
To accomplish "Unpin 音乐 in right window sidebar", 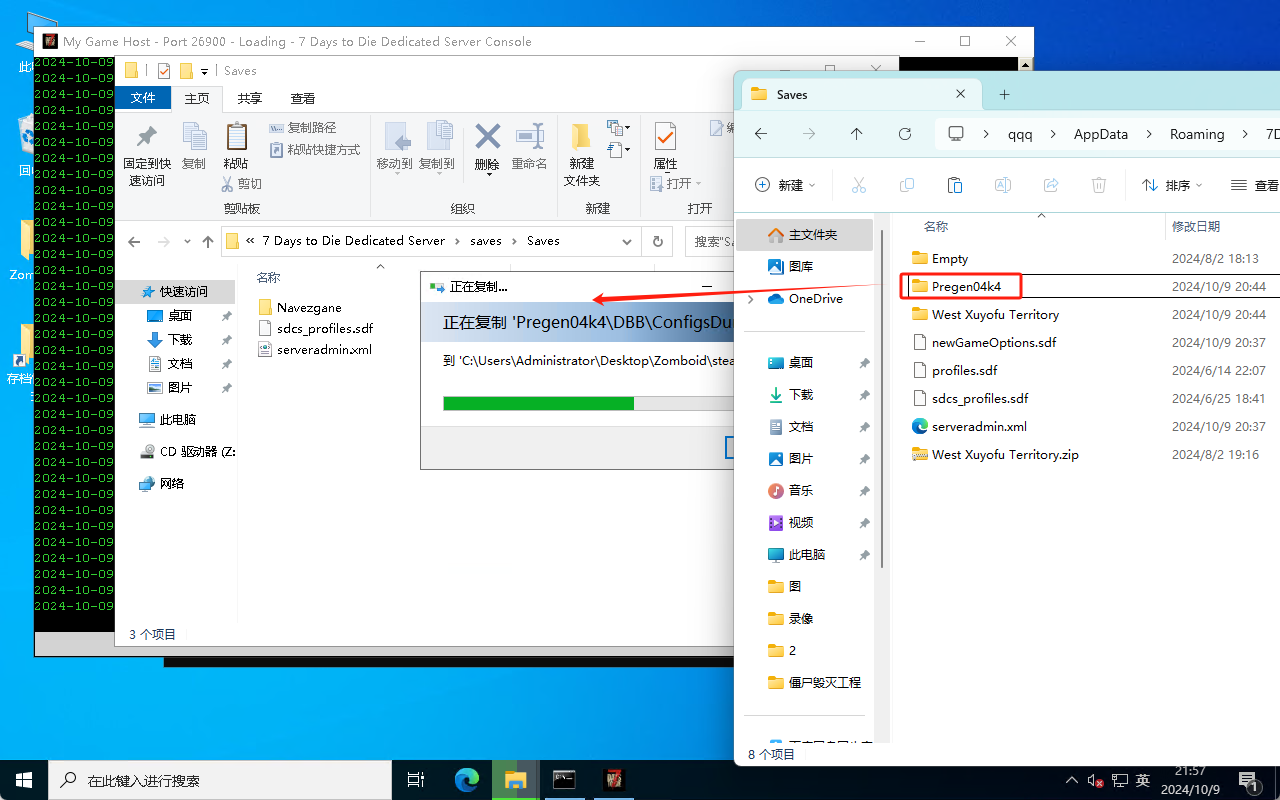I will click(x=864, y=491).
